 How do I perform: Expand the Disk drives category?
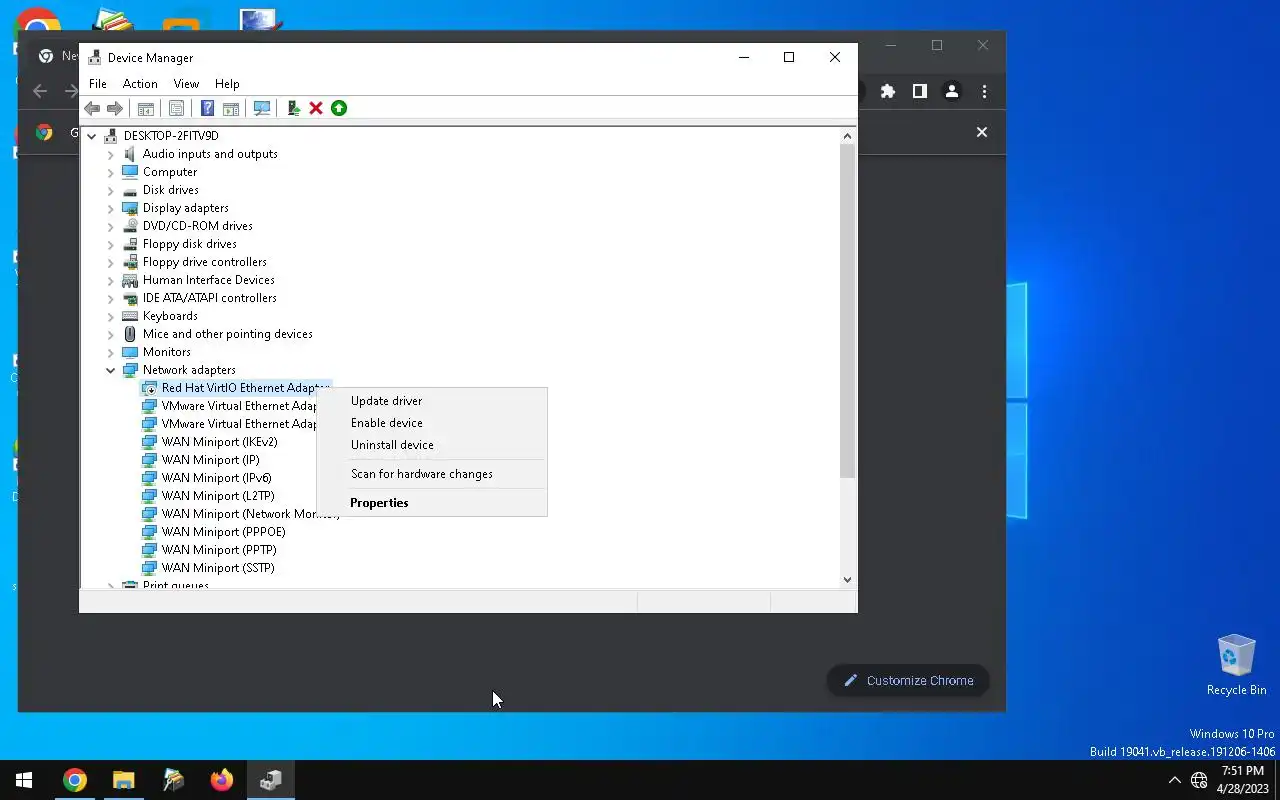111,190
